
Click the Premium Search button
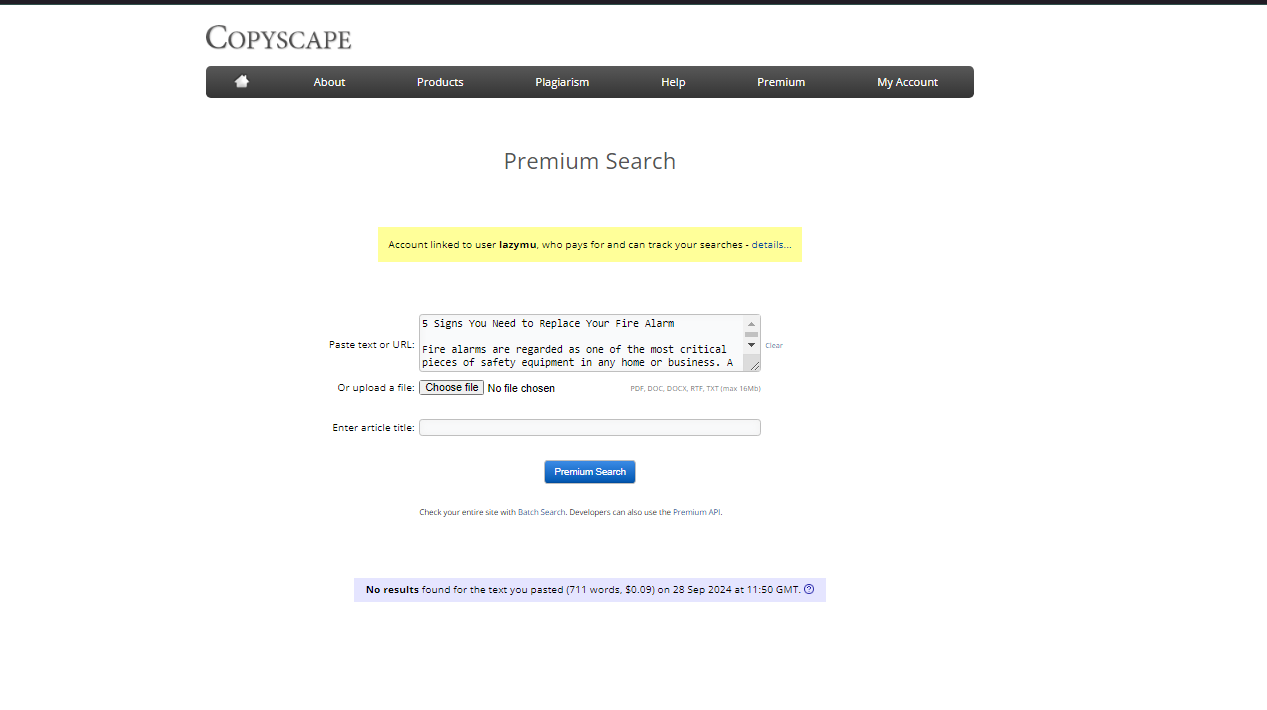tap(590, 472)
